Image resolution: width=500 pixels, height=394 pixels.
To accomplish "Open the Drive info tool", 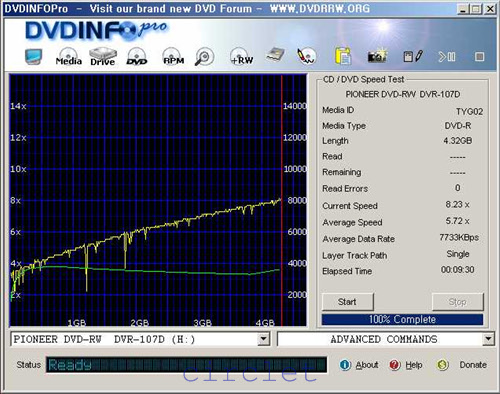I will point(103,56).
